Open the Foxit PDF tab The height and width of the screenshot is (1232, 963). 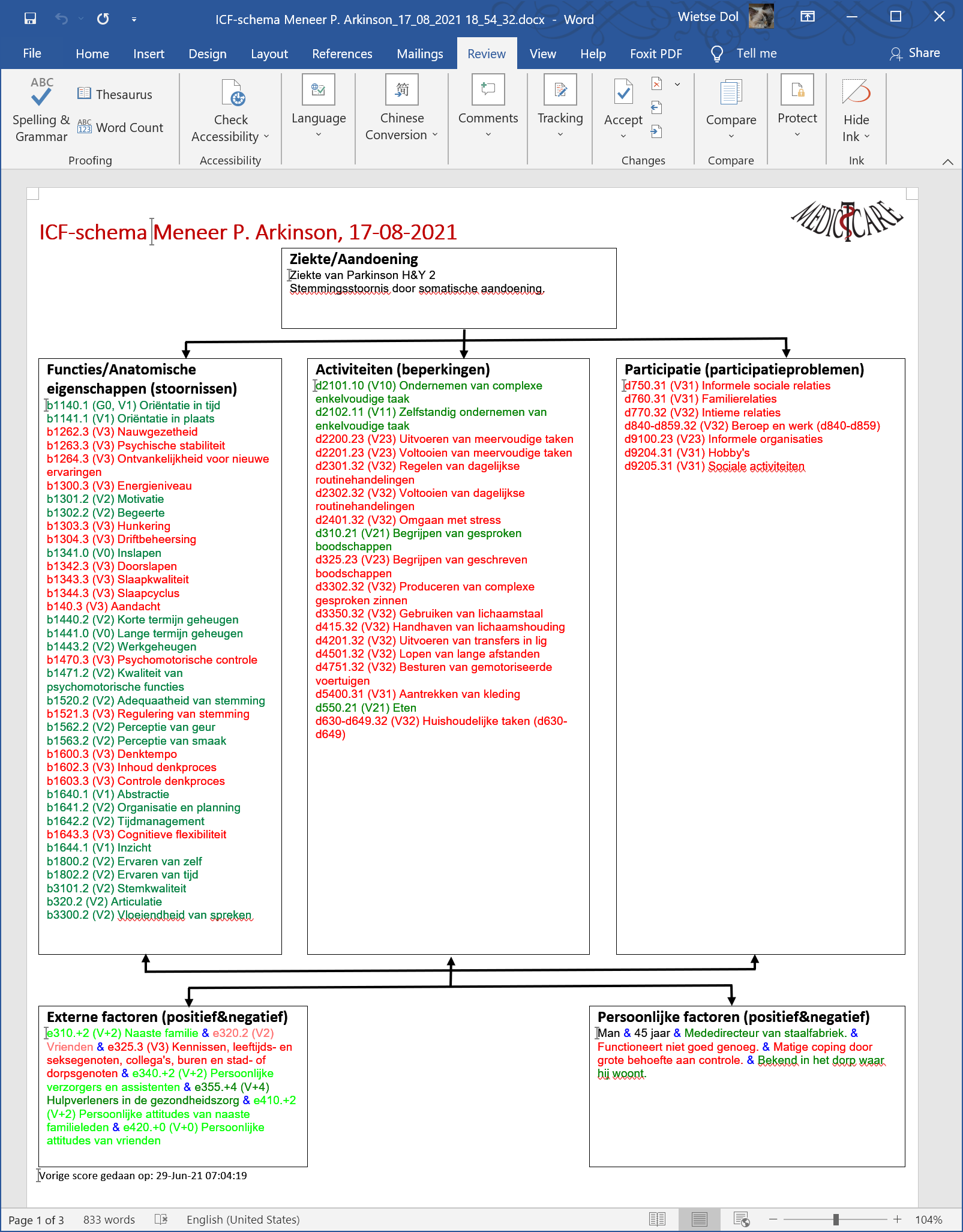pyautogui.click(x=655, y=53)
